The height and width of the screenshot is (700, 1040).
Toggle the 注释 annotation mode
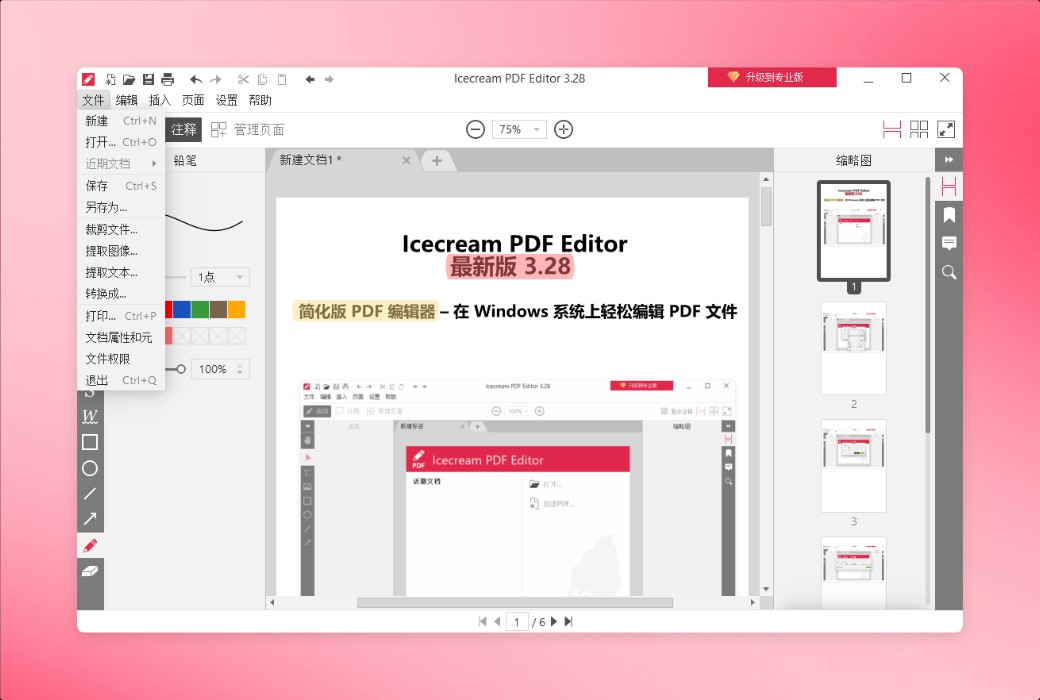[183, 129]
